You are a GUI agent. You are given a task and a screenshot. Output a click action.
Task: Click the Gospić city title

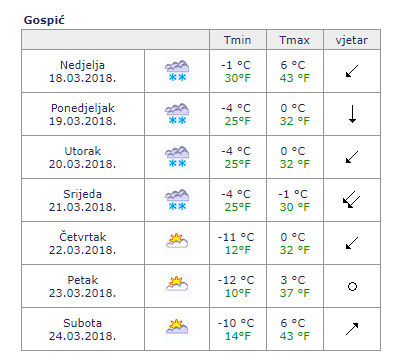click(x=44, y=20)
